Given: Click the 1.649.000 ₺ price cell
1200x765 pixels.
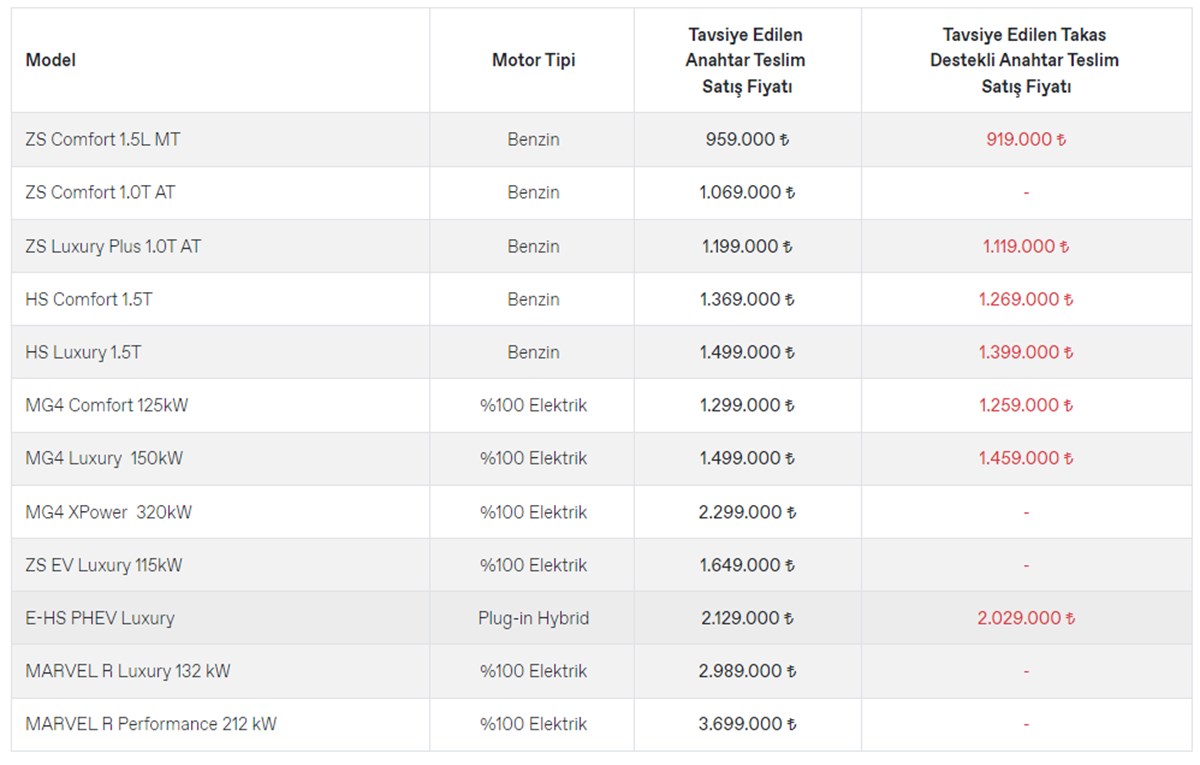Looking at the screenshot, I should coord(748,565).
